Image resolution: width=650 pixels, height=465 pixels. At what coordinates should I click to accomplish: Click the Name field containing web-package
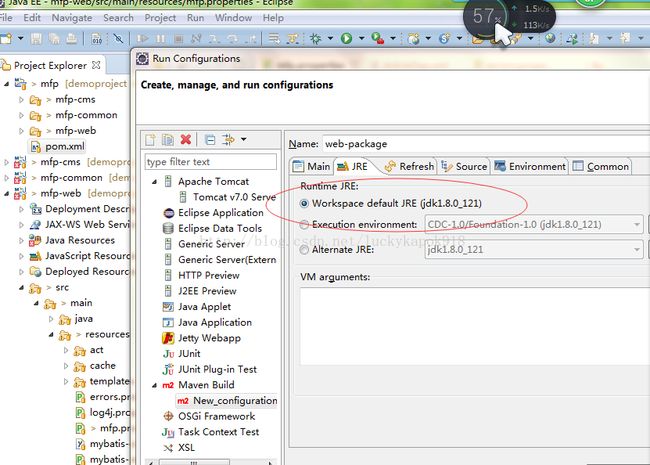[x=486, y=144]
